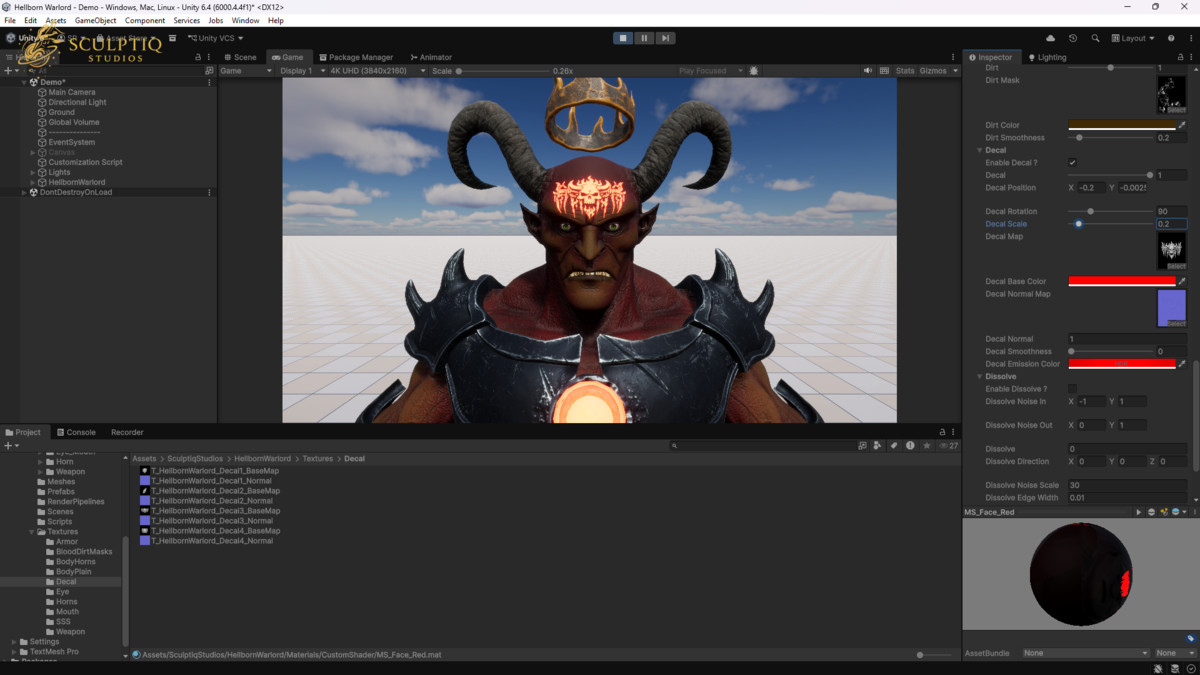This screenshot has height=675, width=1200.
Task: Pick the Decal Emission Color with the eyedropper
Action: pos(1182,364)
